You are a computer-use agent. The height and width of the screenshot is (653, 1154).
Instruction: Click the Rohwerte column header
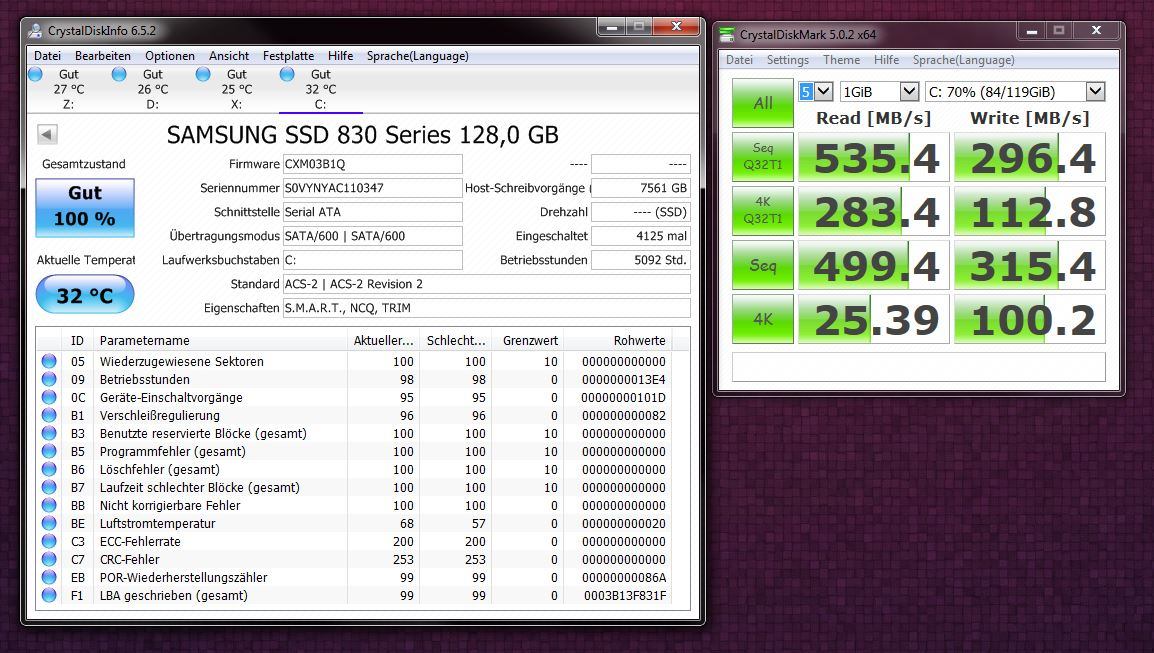[x=617, y=341]
